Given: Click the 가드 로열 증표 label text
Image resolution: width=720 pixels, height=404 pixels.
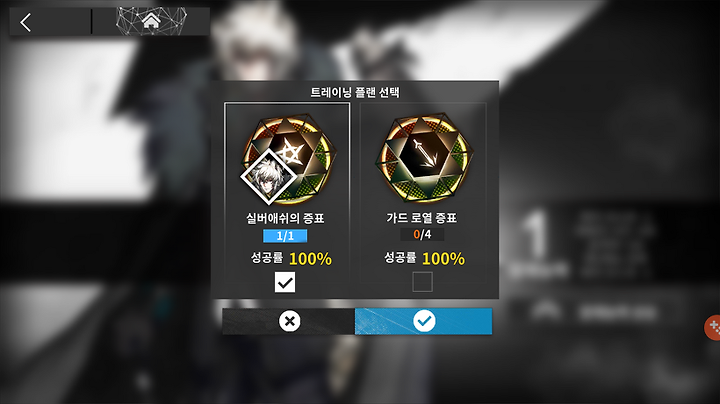Looking at the screenshot, I should (x=422, y=218).
